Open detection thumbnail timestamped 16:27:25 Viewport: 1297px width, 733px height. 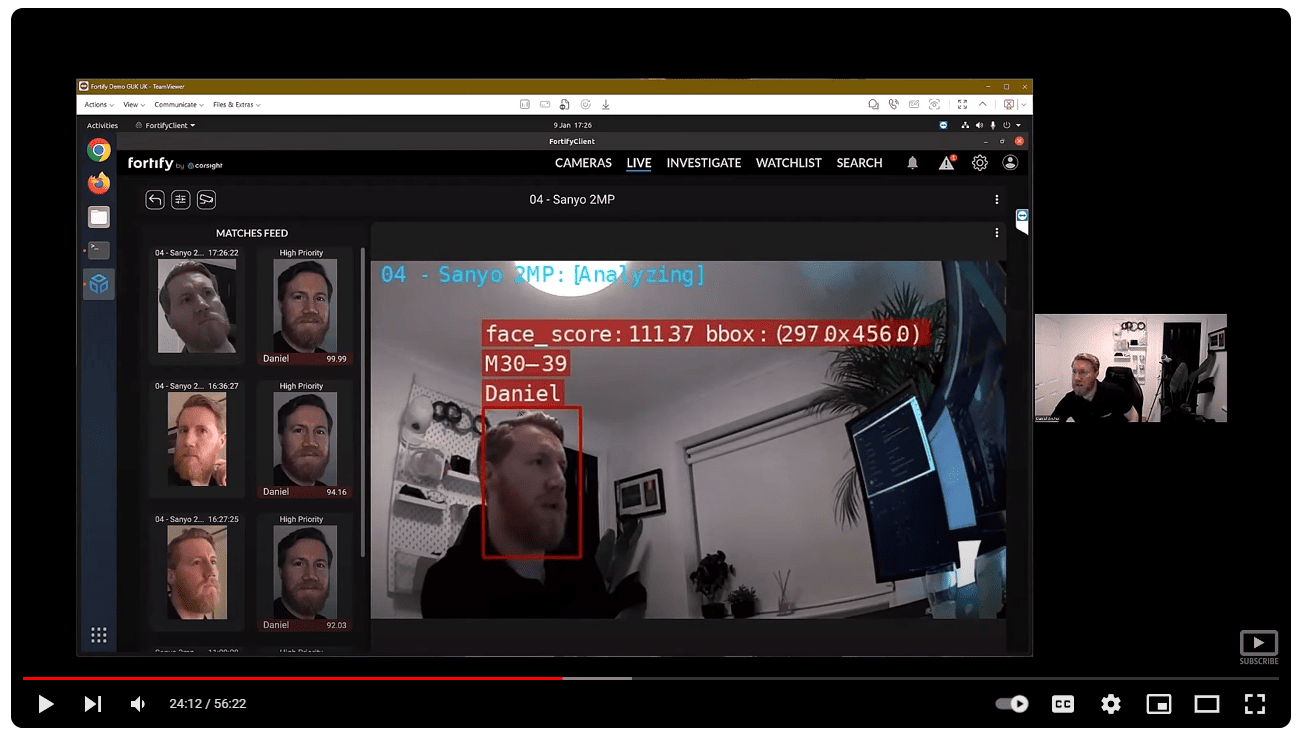197,571
